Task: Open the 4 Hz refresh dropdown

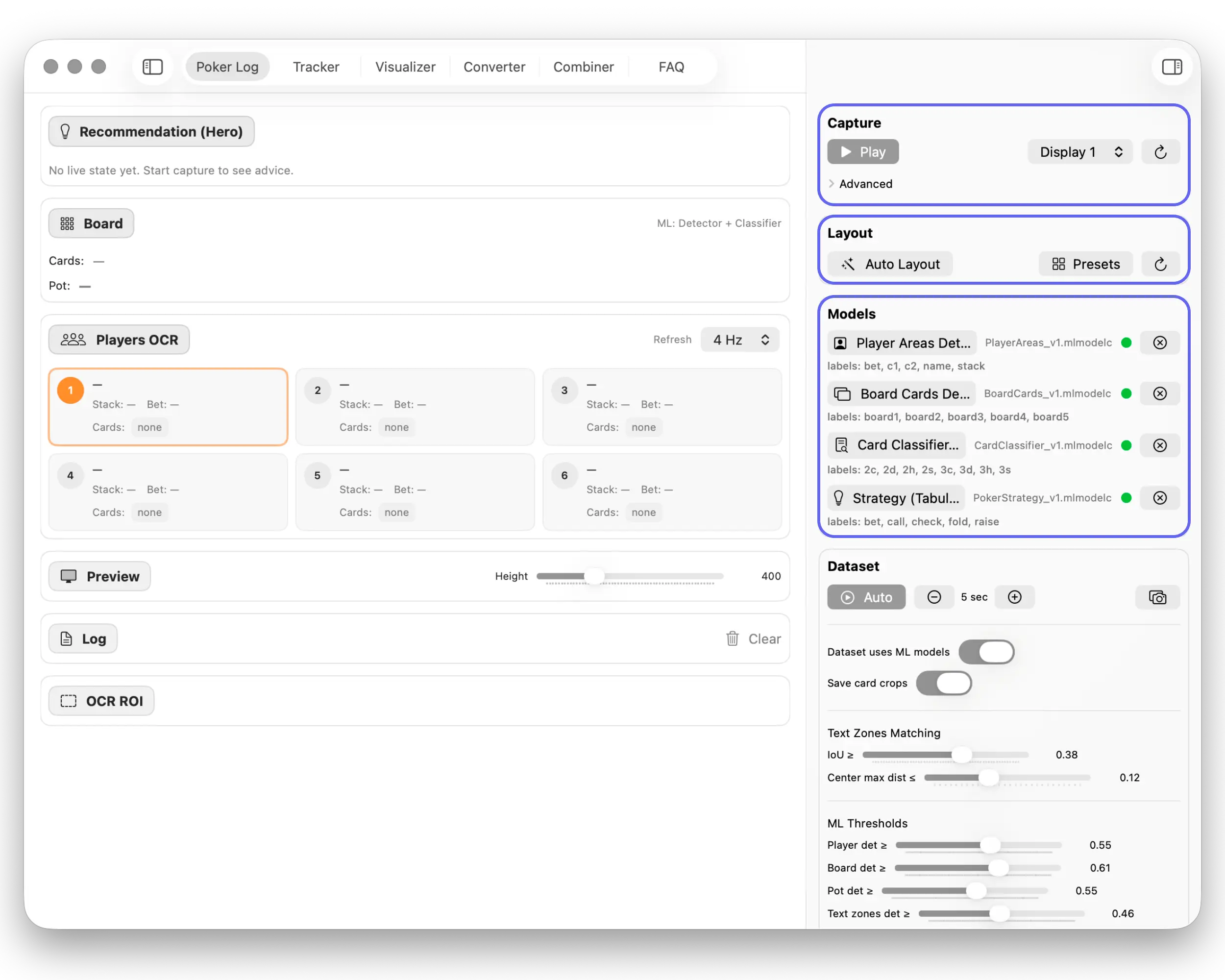Action: (x=740, y=340)
